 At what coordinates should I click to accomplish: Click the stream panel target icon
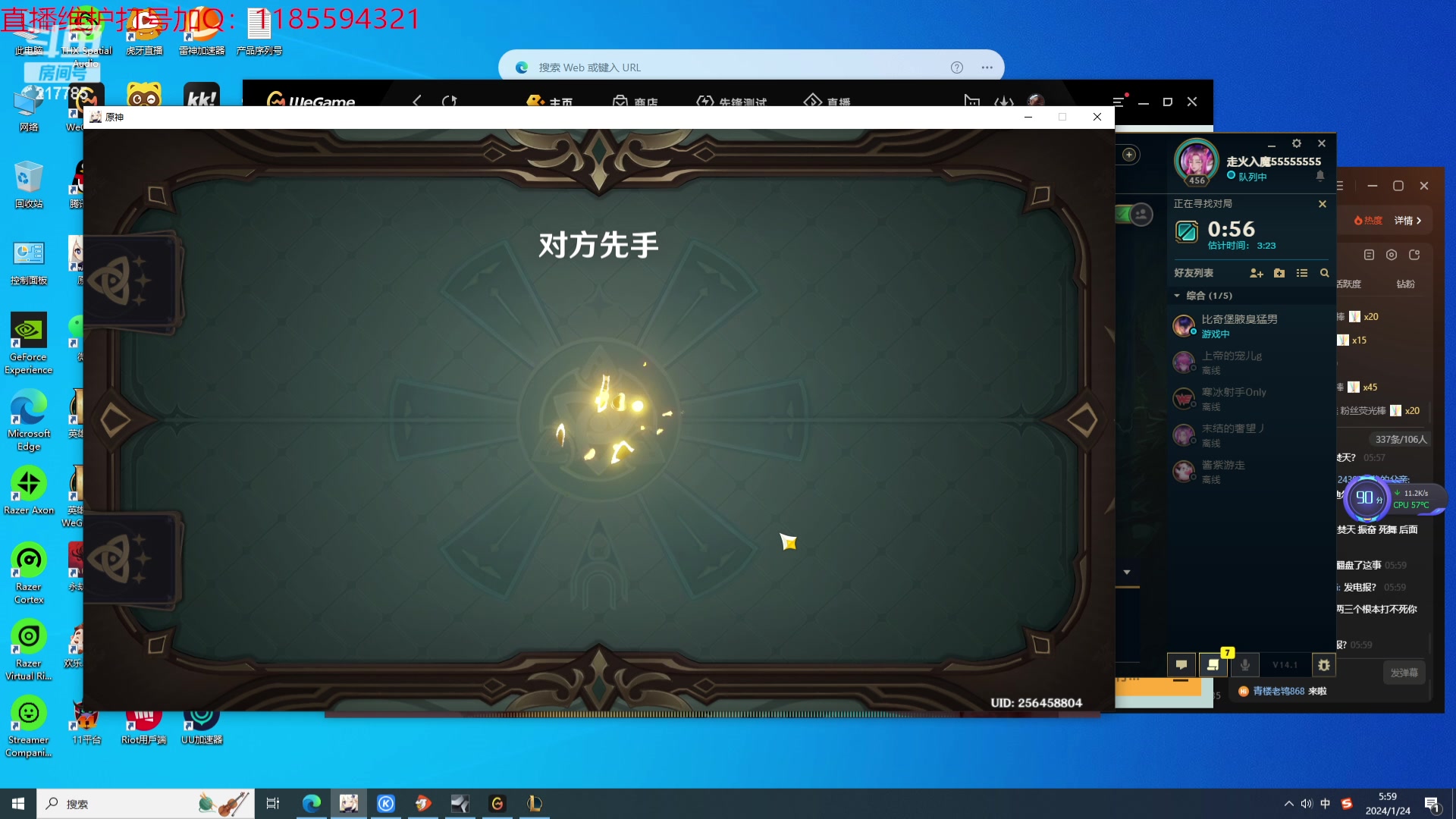[x=1392, y=255]
